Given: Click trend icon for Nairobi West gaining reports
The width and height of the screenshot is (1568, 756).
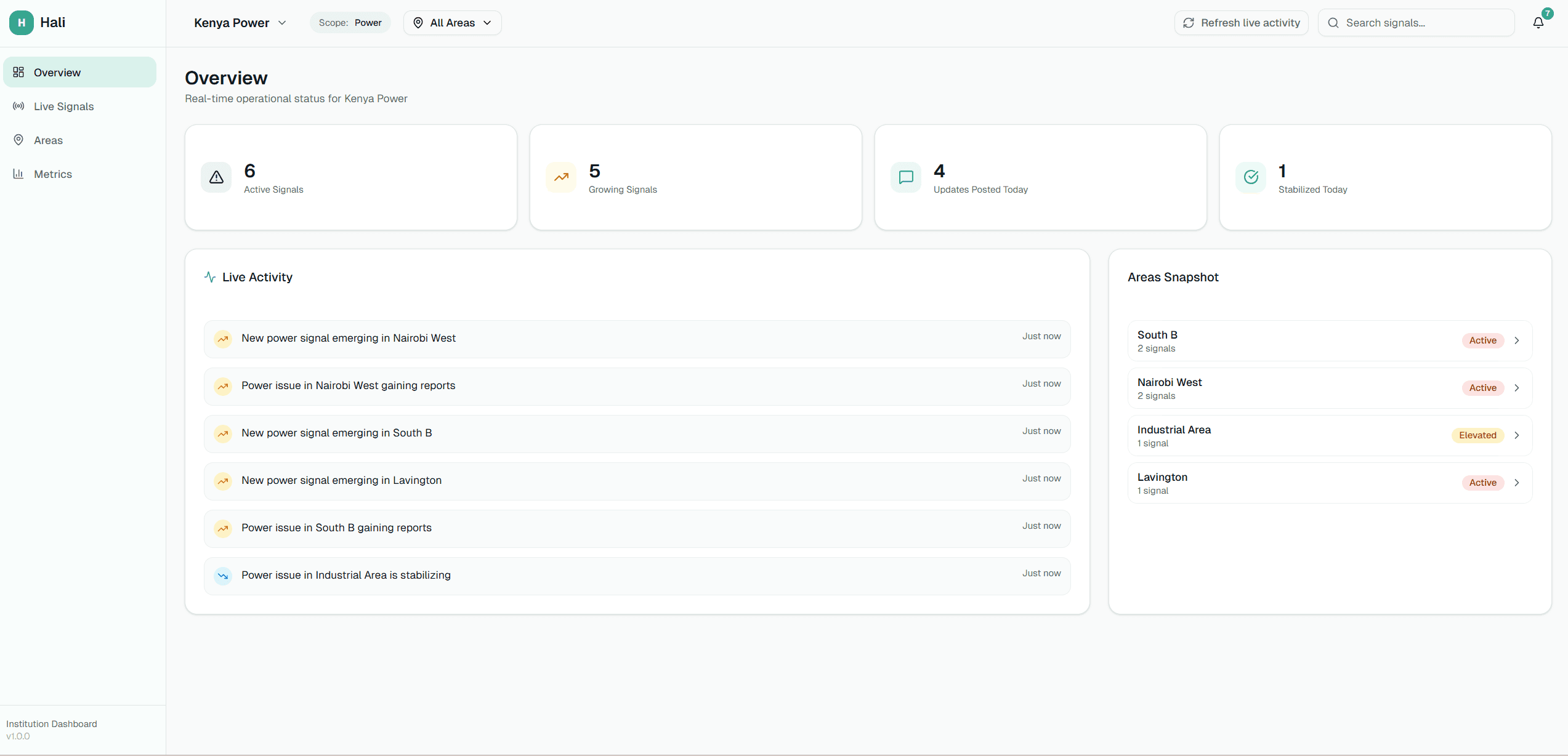Looking at the screenshot, I should tap(223, 386).
